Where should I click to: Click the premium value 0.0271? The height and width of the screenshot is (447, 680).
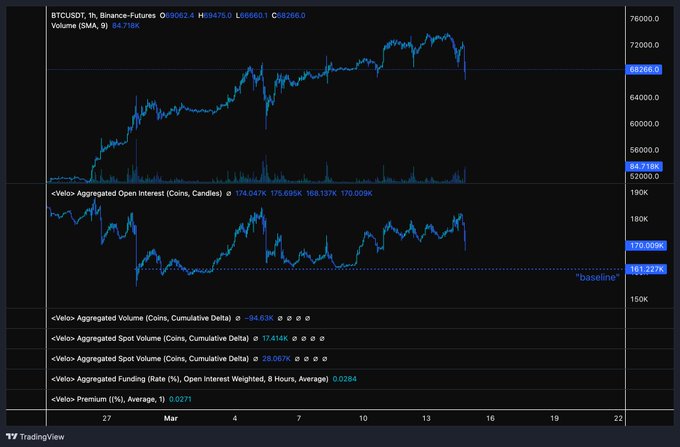coord(180,399)
